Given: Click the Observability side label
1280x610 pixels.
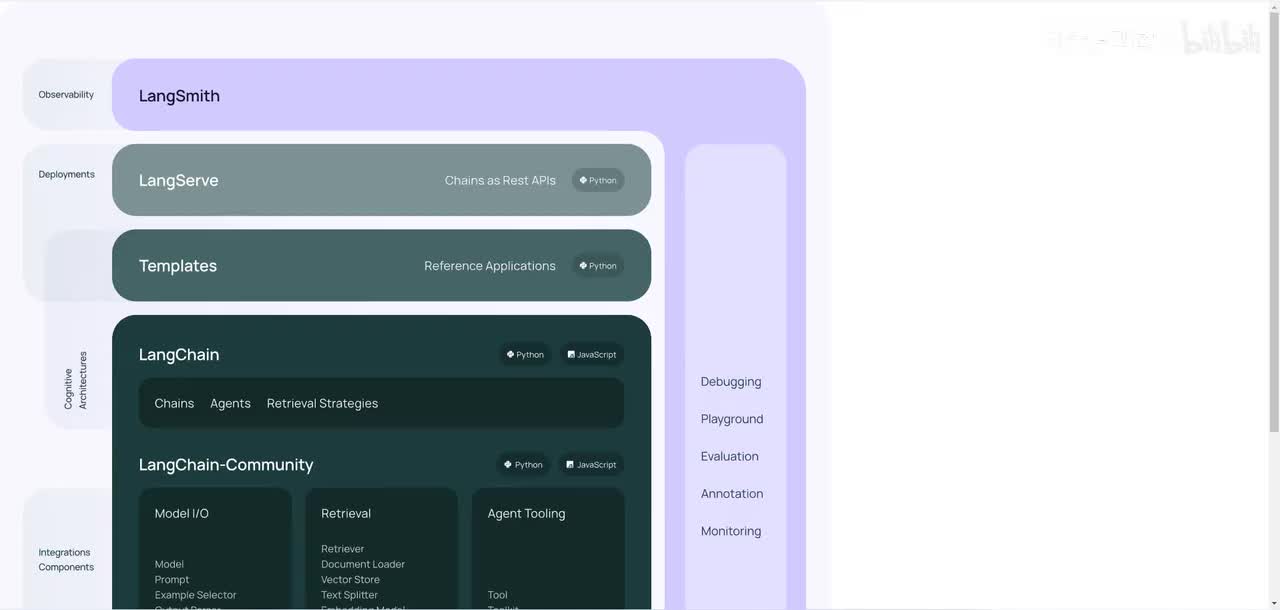Looking at the screenshot, I should [x=66, y=95].
